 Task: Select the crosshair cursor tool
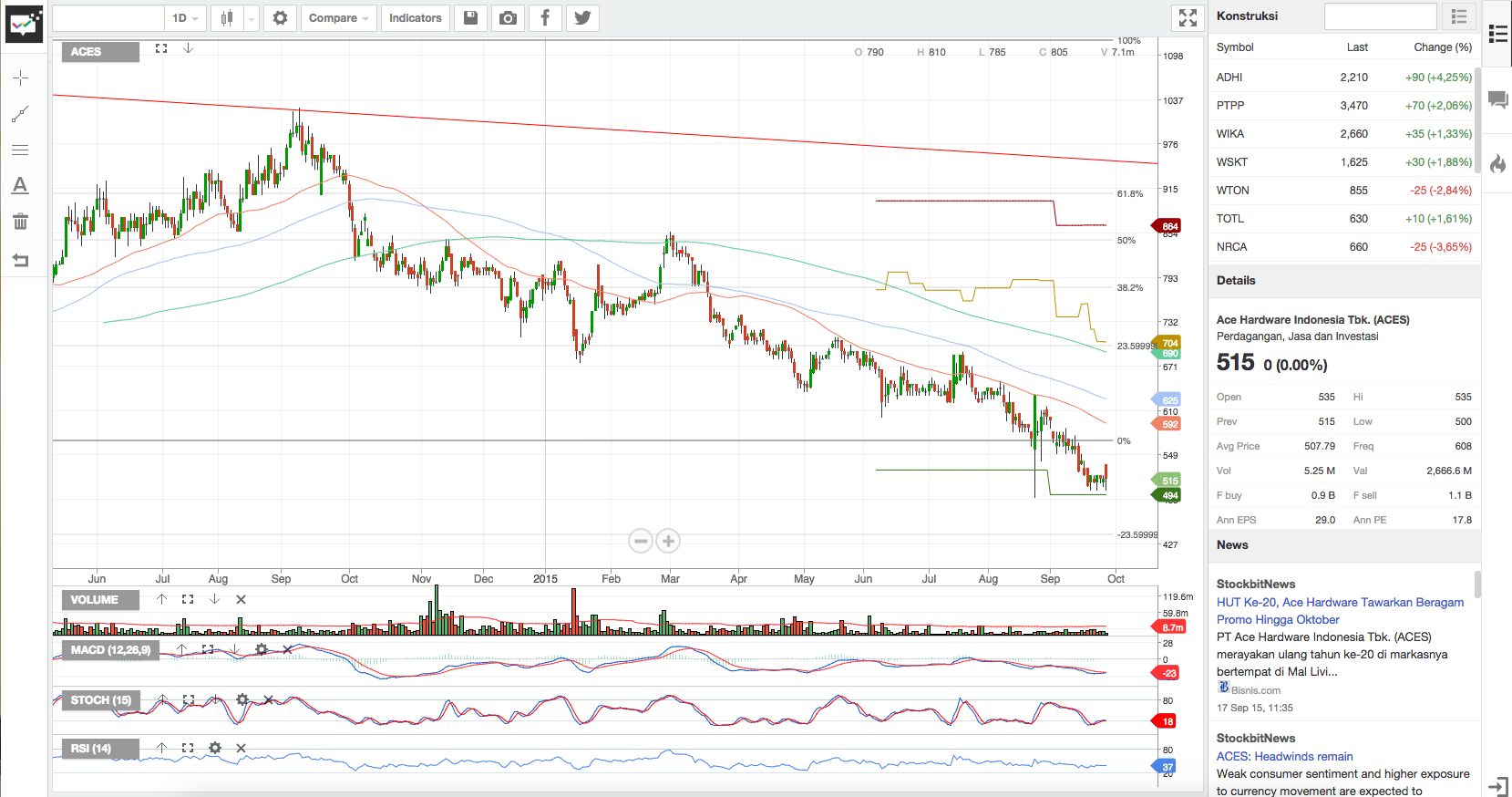coord(20,78)
